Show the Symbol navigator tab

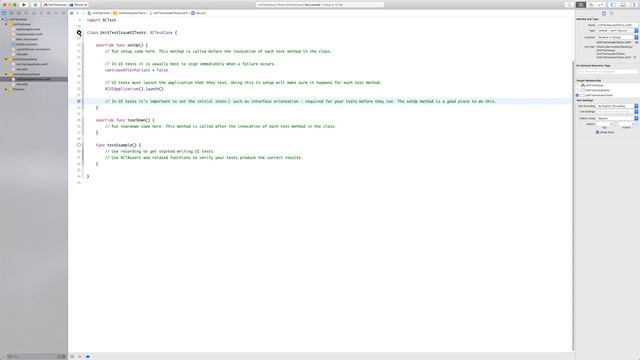click(19, 13)
